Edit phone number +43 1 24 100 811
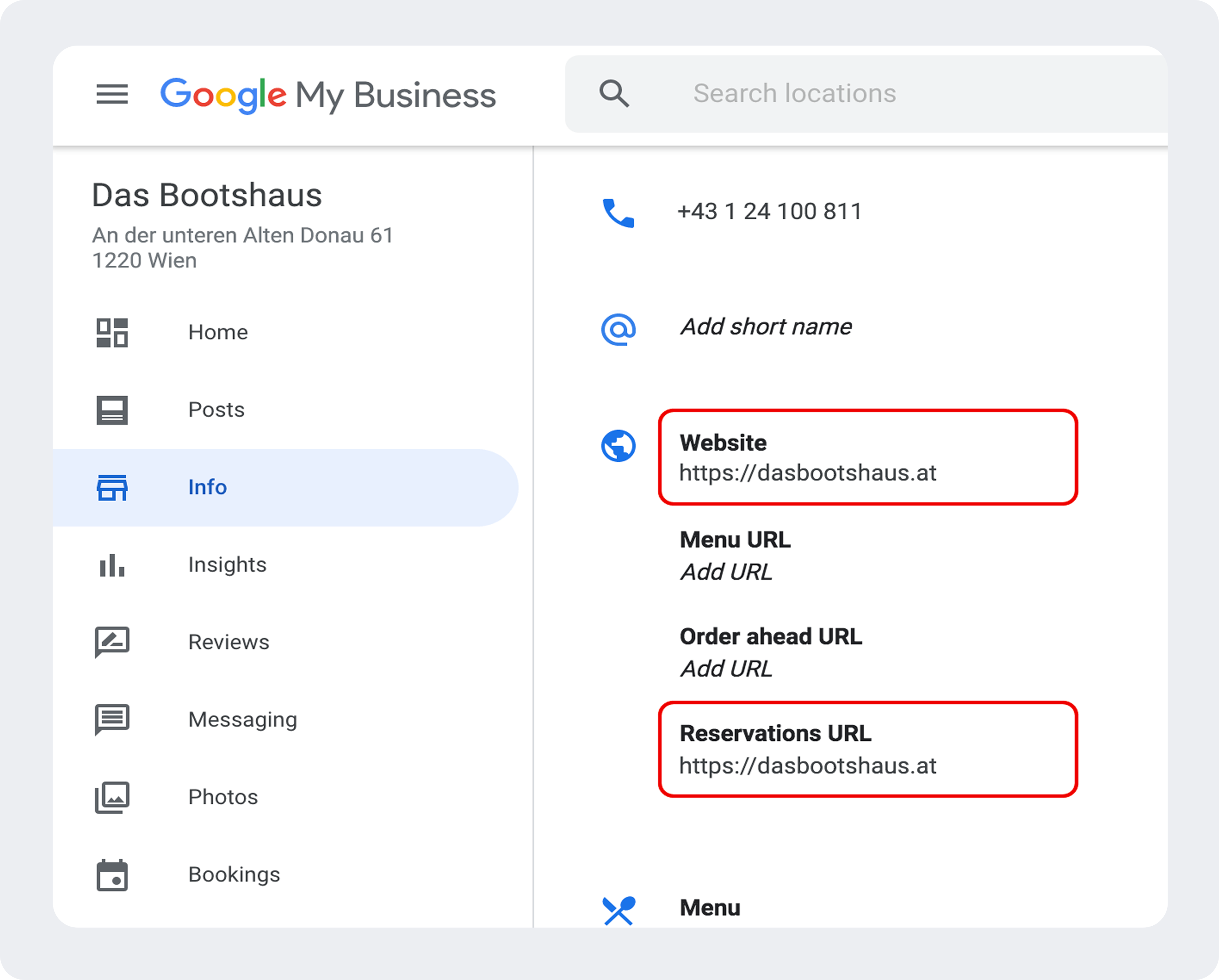 (x=770, y=211)
